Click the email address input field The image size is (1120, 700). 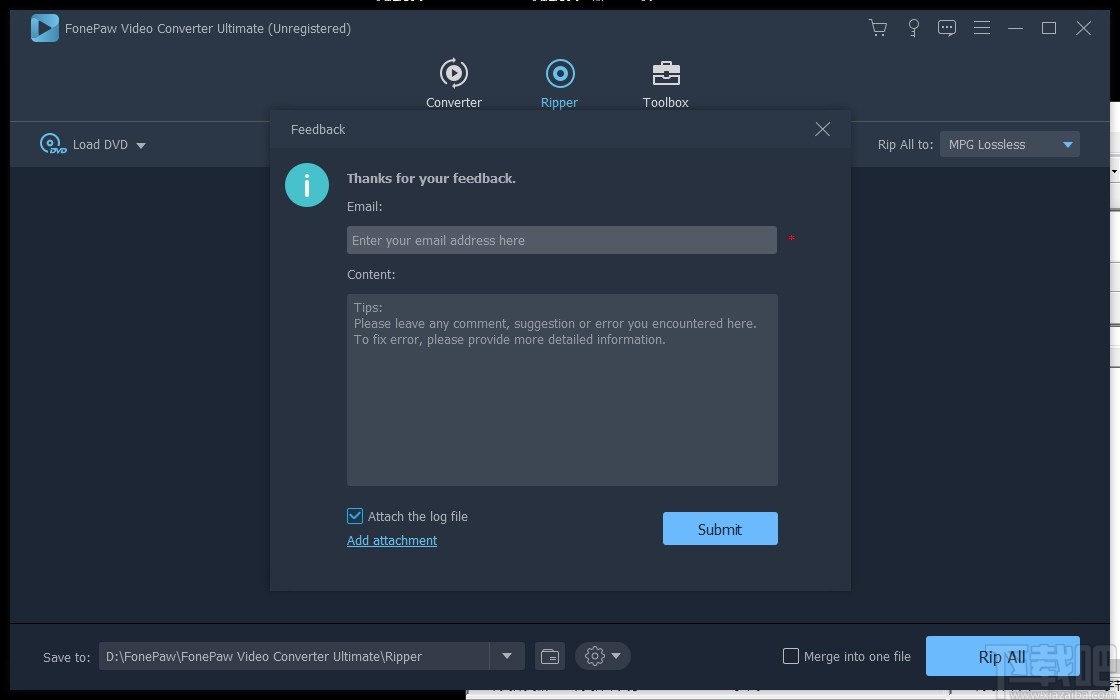pos(561,240)
